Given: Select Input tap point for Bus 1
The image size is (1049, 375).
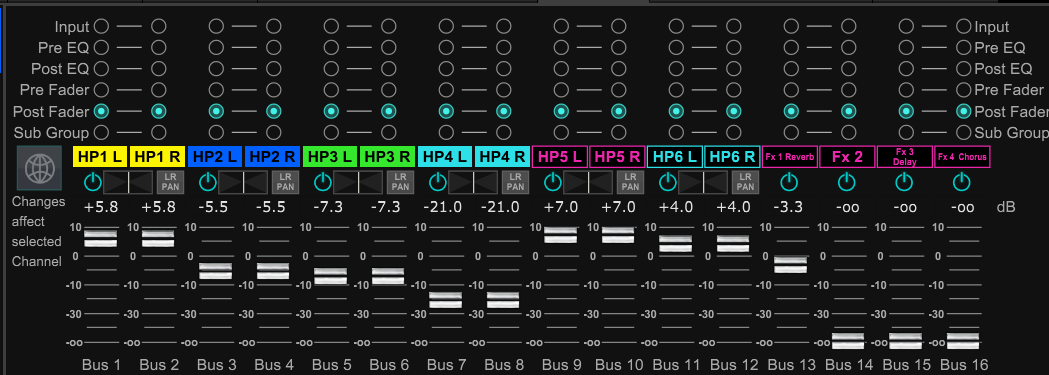Looking at the screenshot, I should [101, 26].
